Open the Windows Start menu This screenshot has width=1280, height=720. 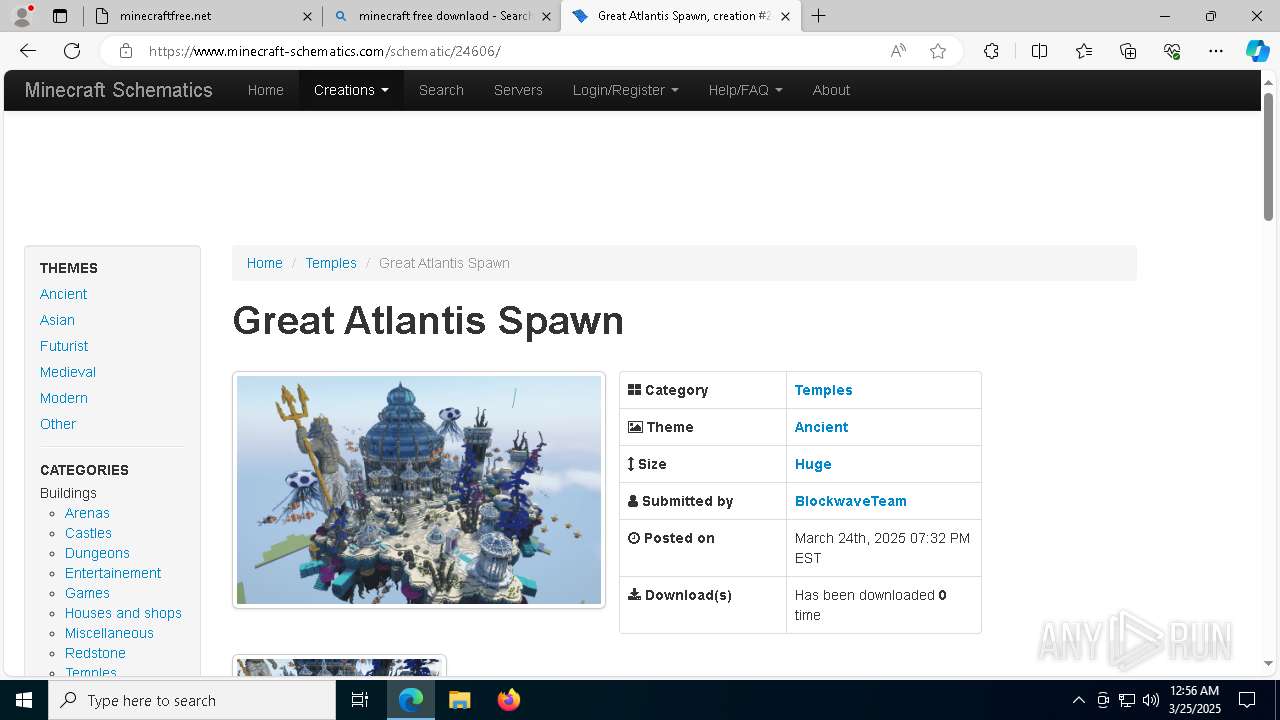click(x=24, y=700)
